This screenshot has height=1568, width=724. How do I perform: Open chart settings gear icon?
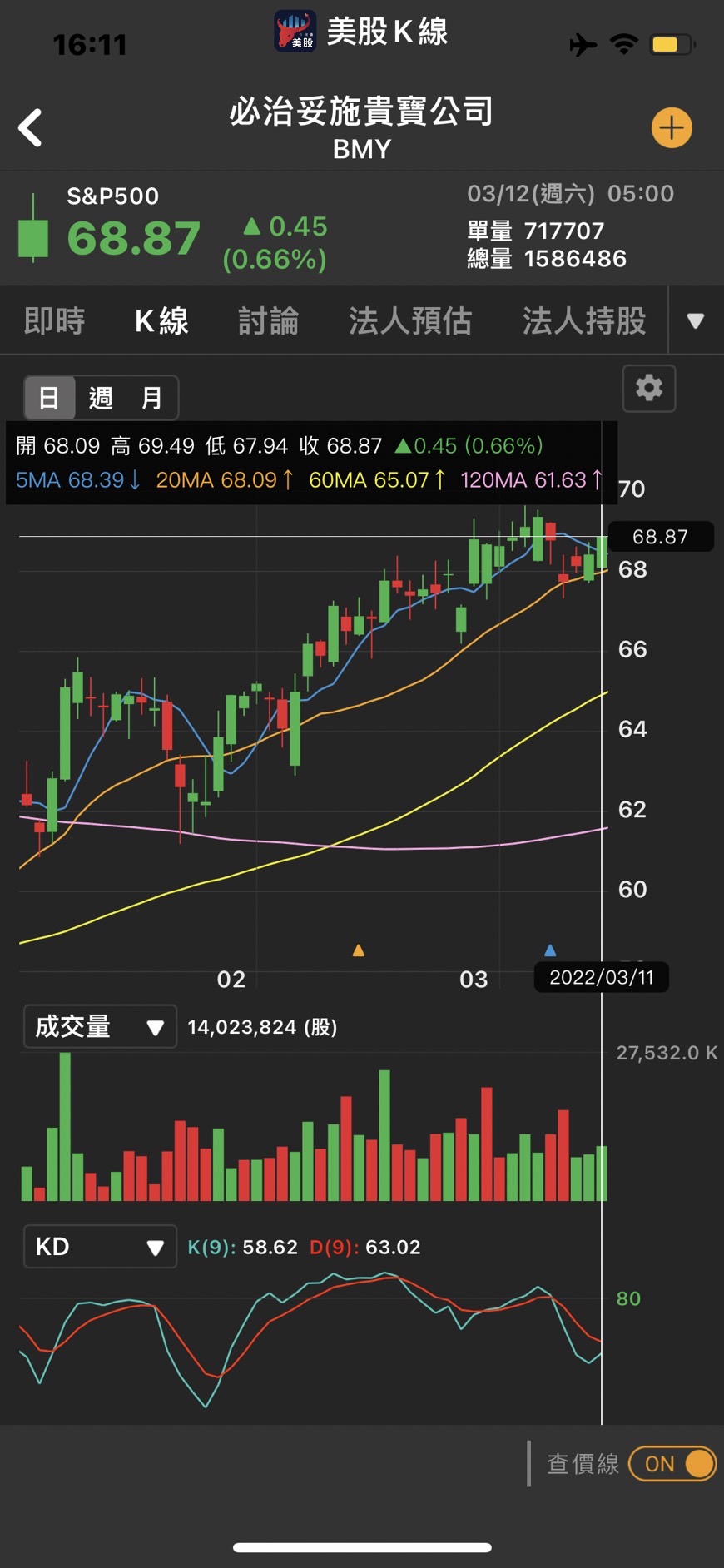649,388
